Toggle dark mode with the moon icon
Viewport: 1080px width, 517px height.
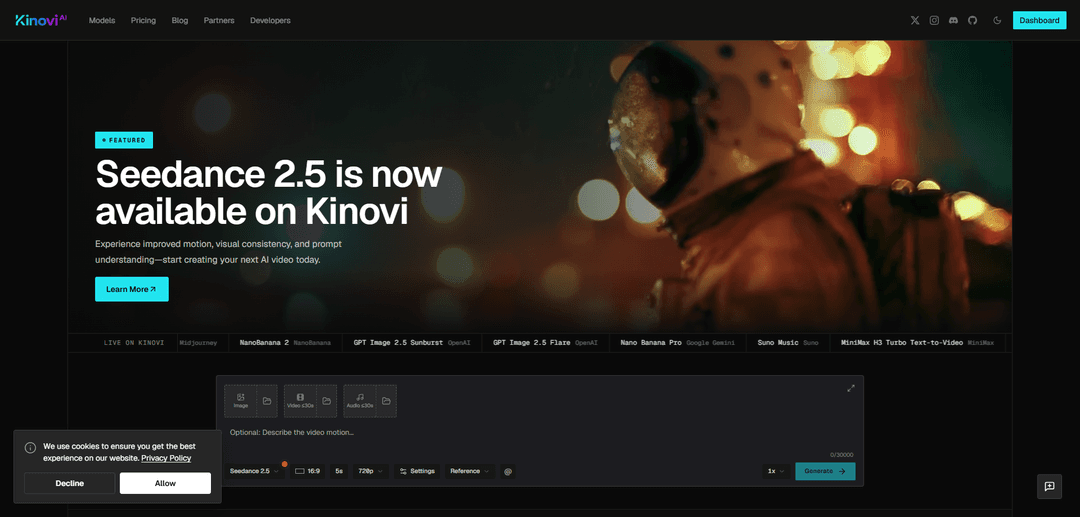pos(997,21)
